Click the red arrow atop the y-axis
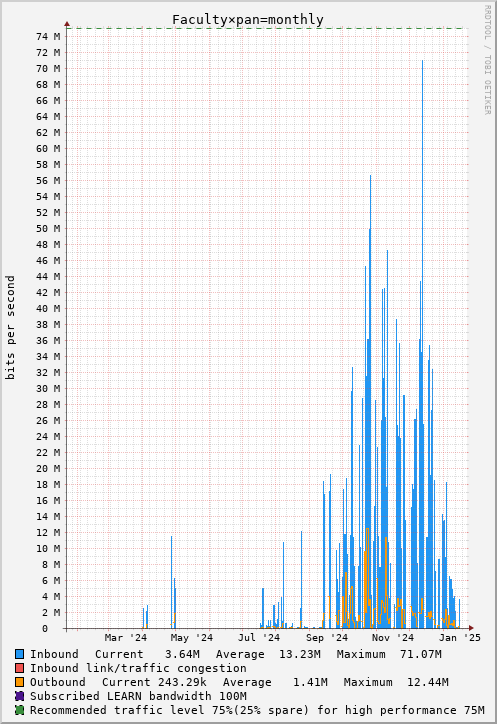Viewport: 497px width, 724px height. point(67,24)
